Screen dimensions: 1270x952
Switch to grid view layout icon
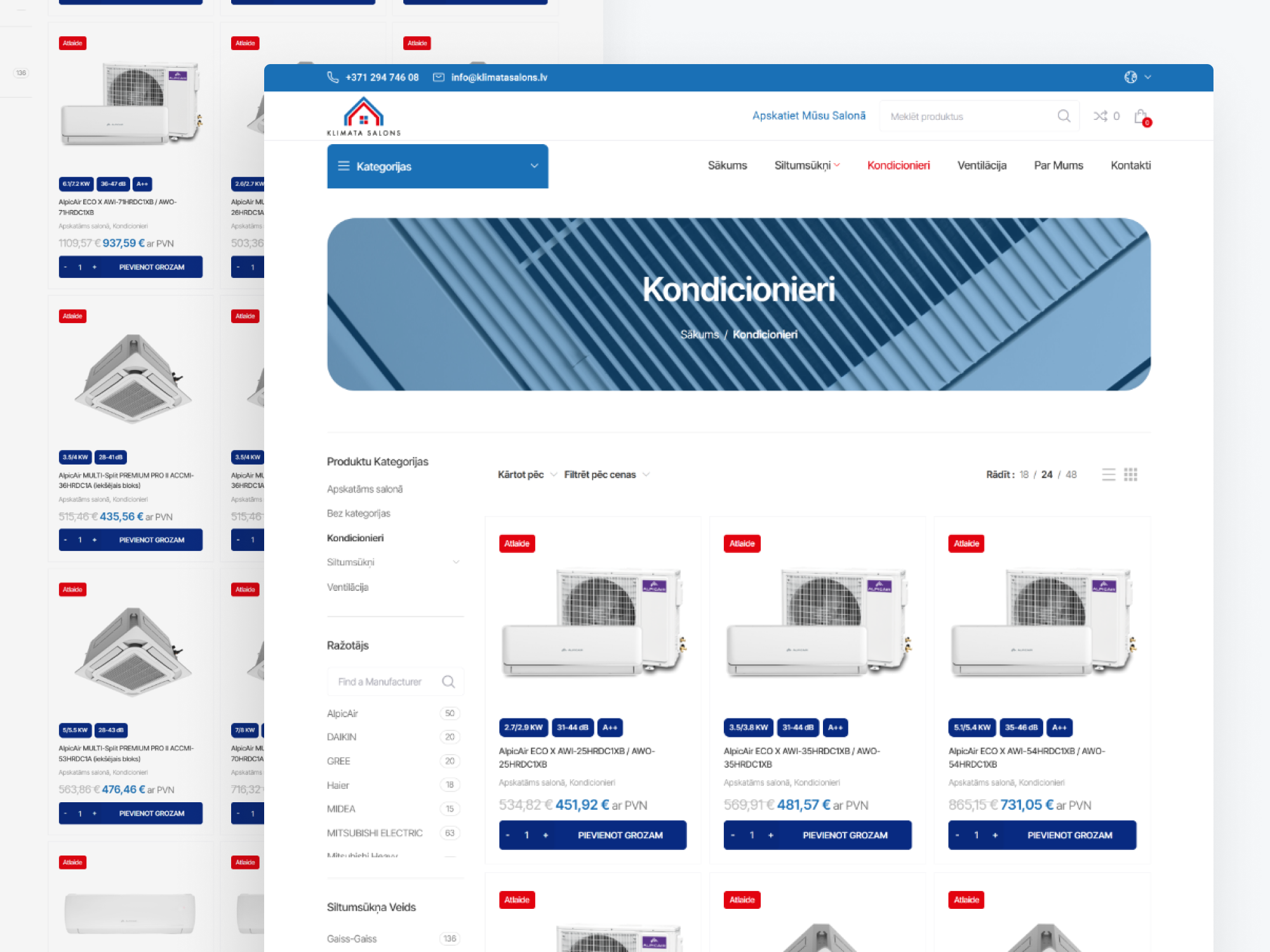tap(1130, 475)
